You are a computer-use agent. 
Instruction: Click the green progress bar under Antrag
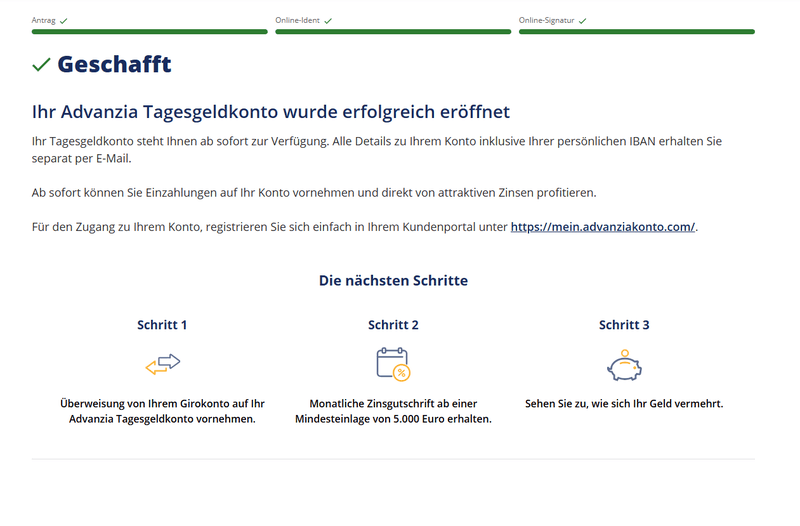click(149, 32)
